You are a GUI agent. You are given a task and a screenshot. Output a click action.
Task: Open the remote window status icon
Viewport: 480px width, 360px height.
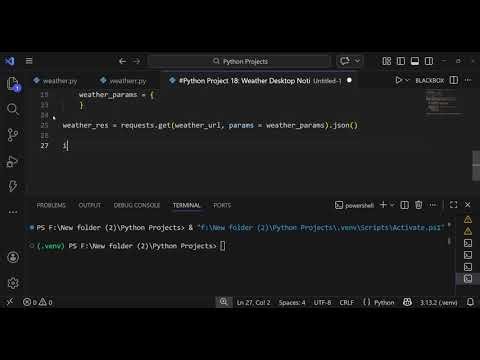(x=10, y=302)
